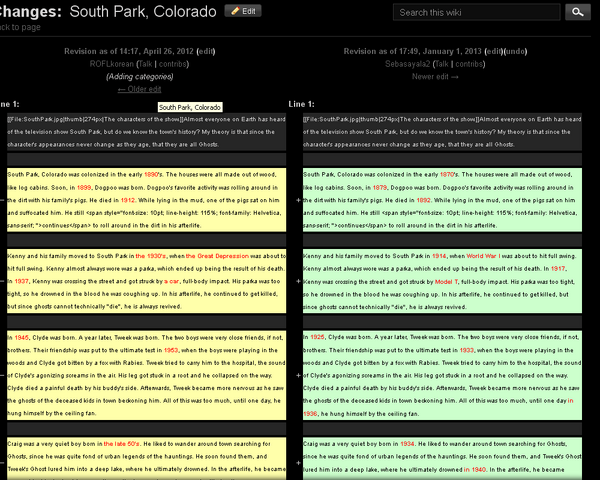
Task: Click the 'South Park, Colorado' page title
Action: pyautogui.click(x=143, y=11)
